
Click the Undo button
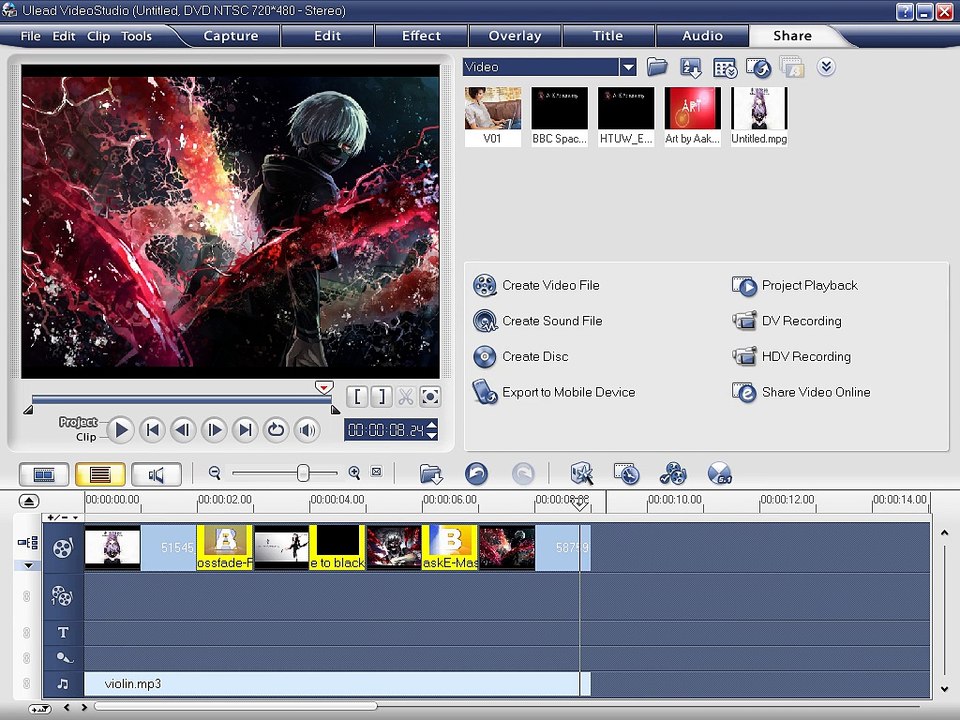coord(476,473)
